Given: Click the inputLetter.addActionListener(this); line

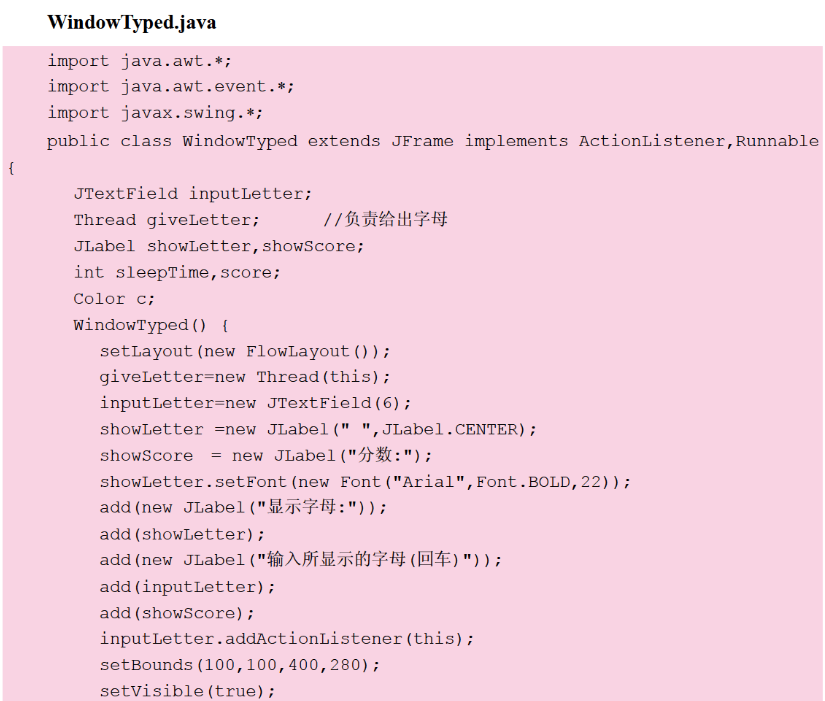Looking at the screenshot, I should [x=287, y=639].
